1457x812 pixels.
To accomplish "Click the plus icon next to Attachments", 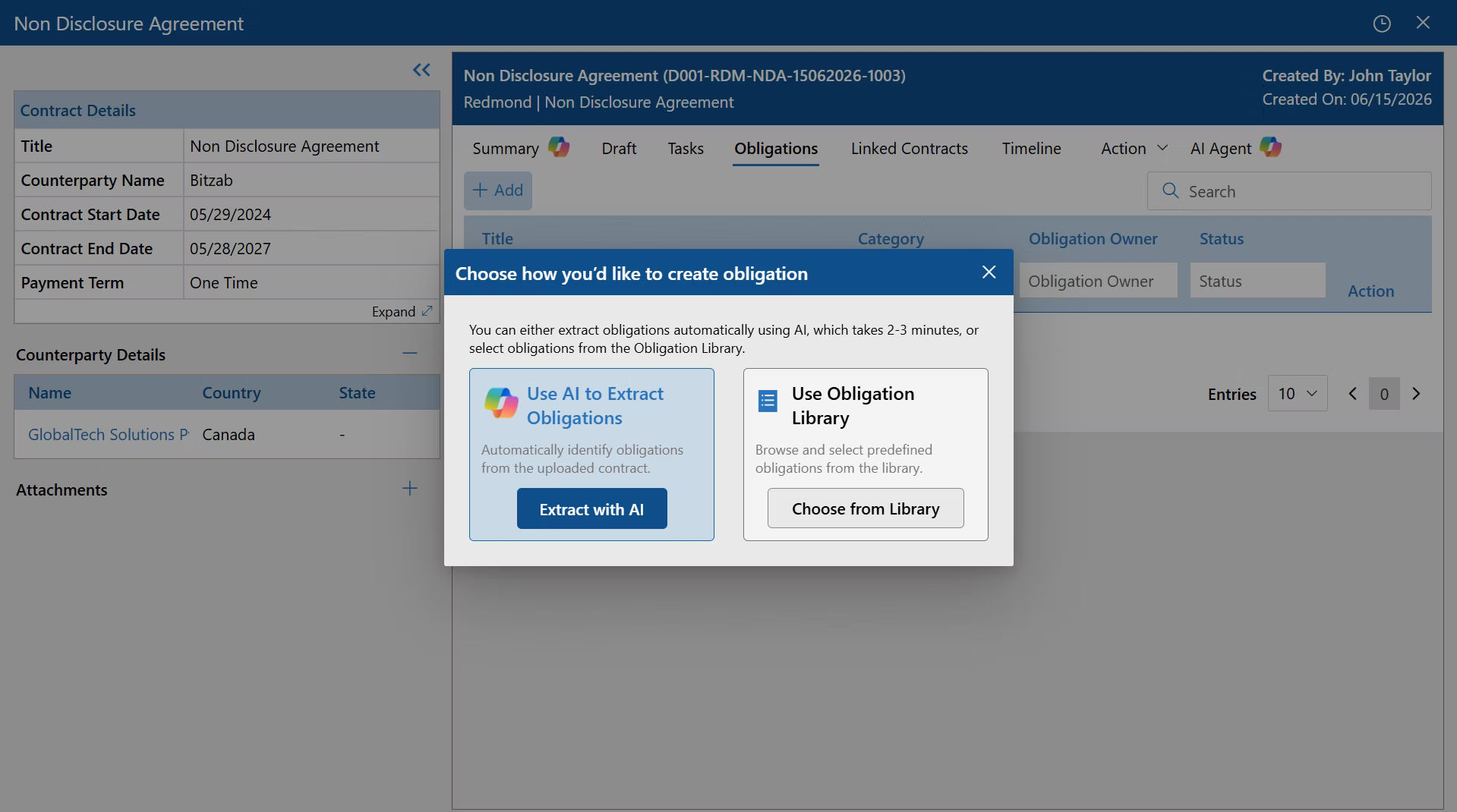I will [x=409, y=489].
